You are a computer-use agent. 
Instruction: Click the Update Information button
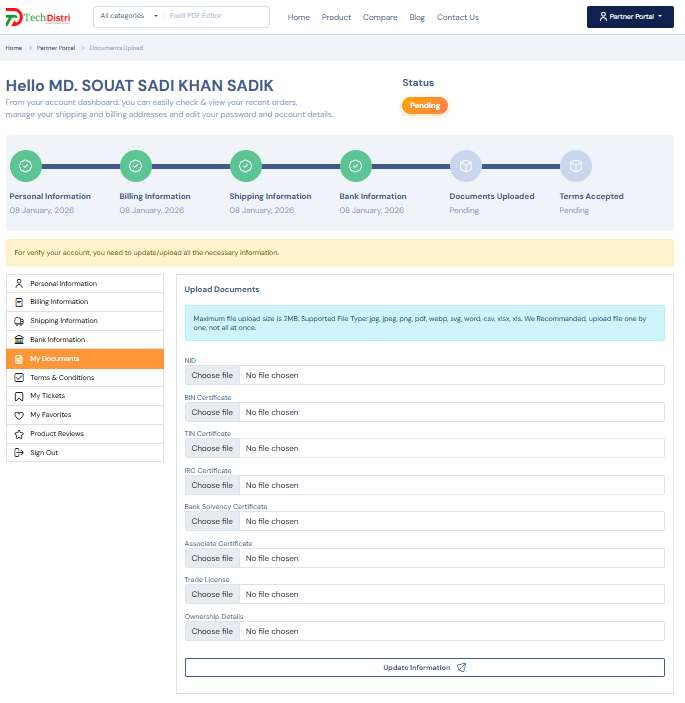tap(425, 668)
